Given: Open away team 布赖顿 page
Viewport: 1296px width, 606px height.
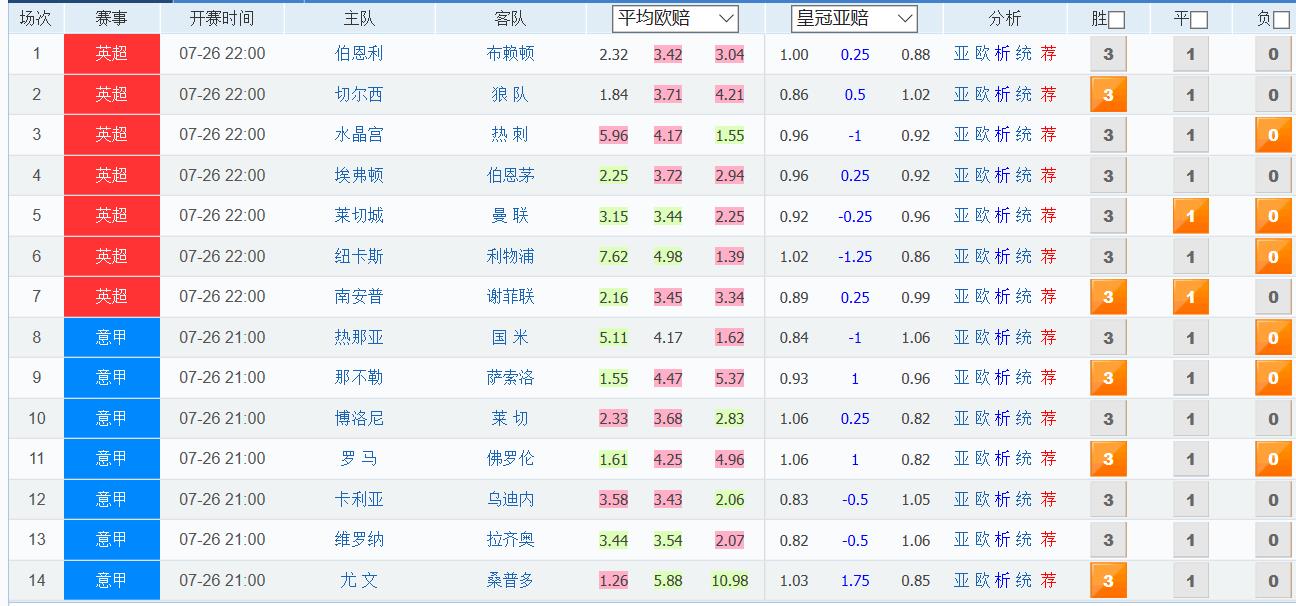Looking at the screenshot, I should pyautogui.click(x=510, y=54).
